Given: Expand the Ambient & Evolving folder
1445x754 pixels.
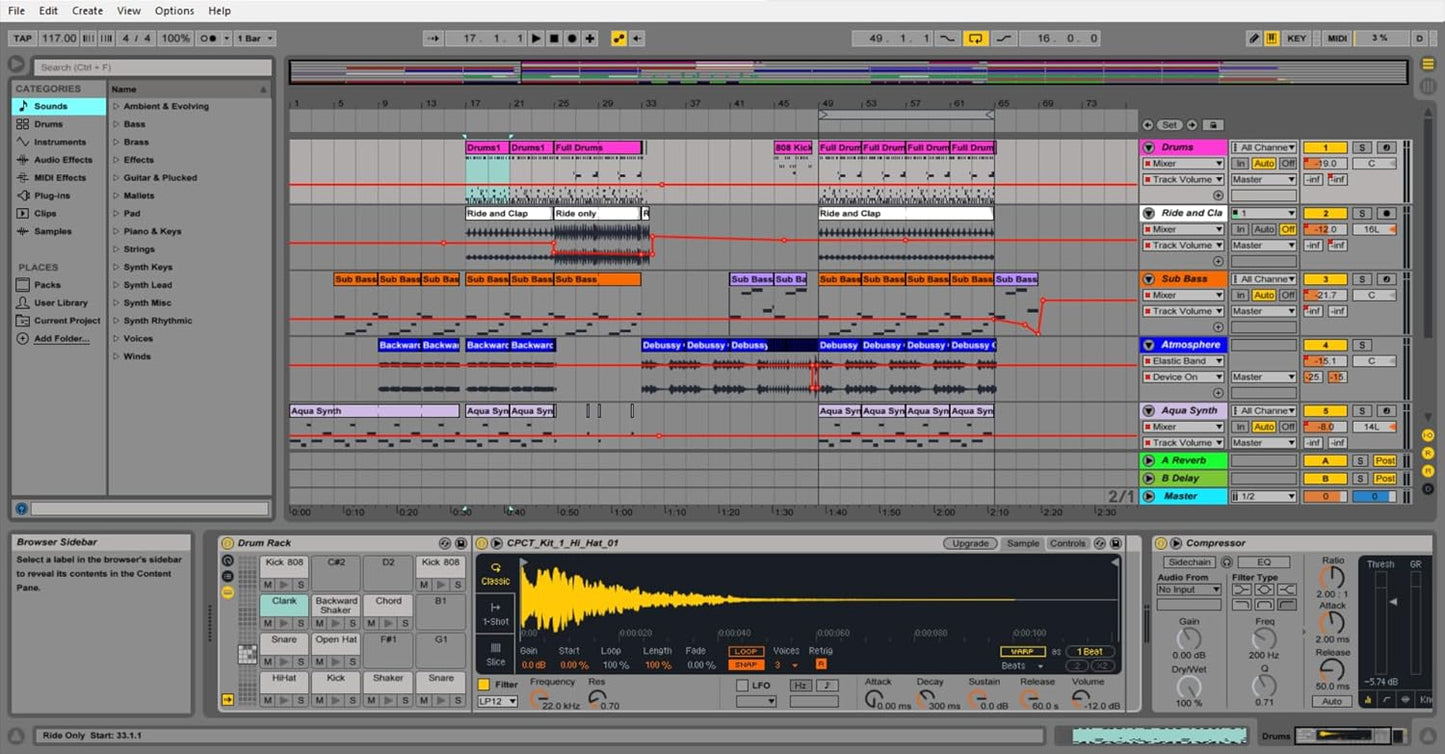Looking at the screenshot, I should 116,106.
